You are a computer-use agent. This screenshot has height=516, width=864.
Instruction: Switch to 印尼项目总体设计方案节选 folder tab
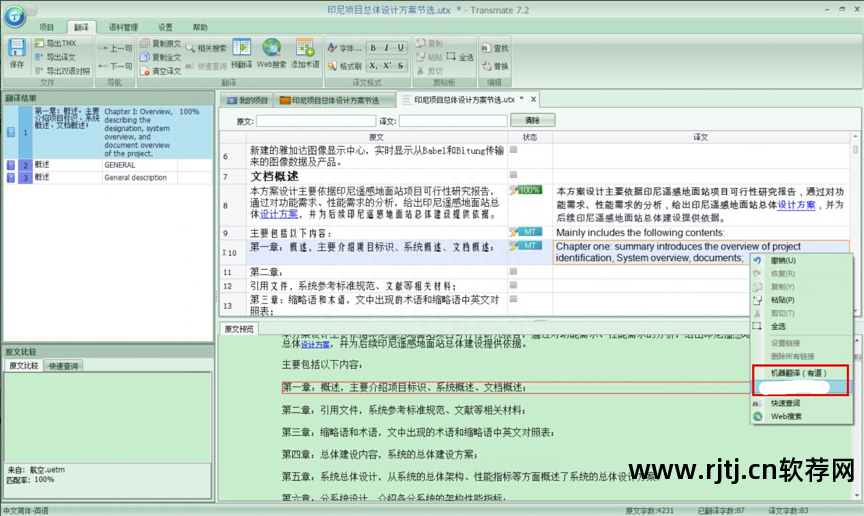click(335, 100)
